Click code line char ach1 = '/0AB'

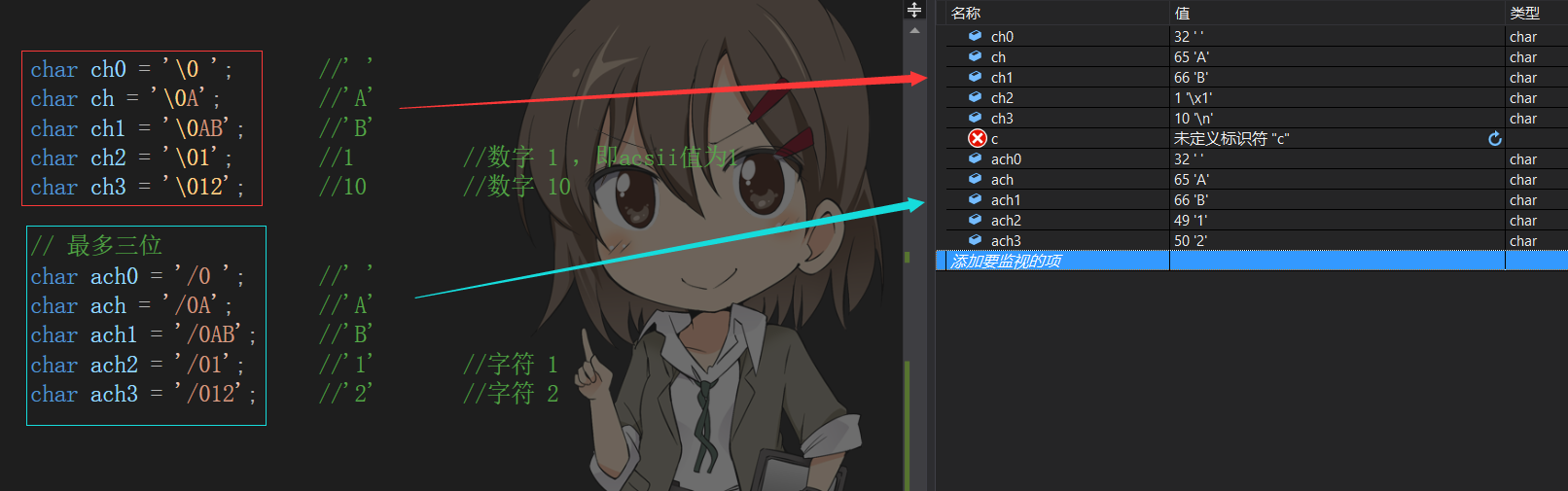[143, 334]
